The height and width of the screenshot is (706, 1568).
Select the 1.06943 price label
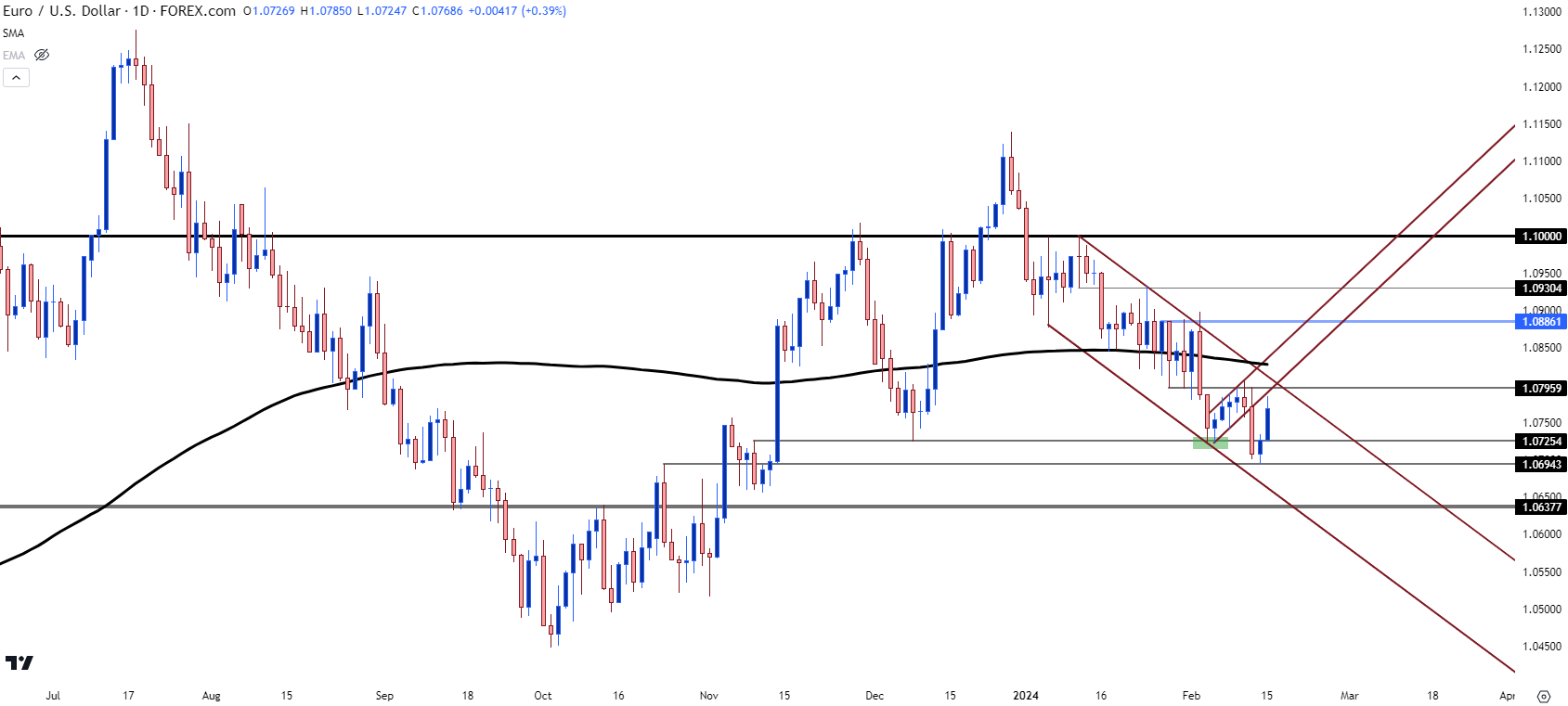pyautogui.click(x=1541, y=465)
